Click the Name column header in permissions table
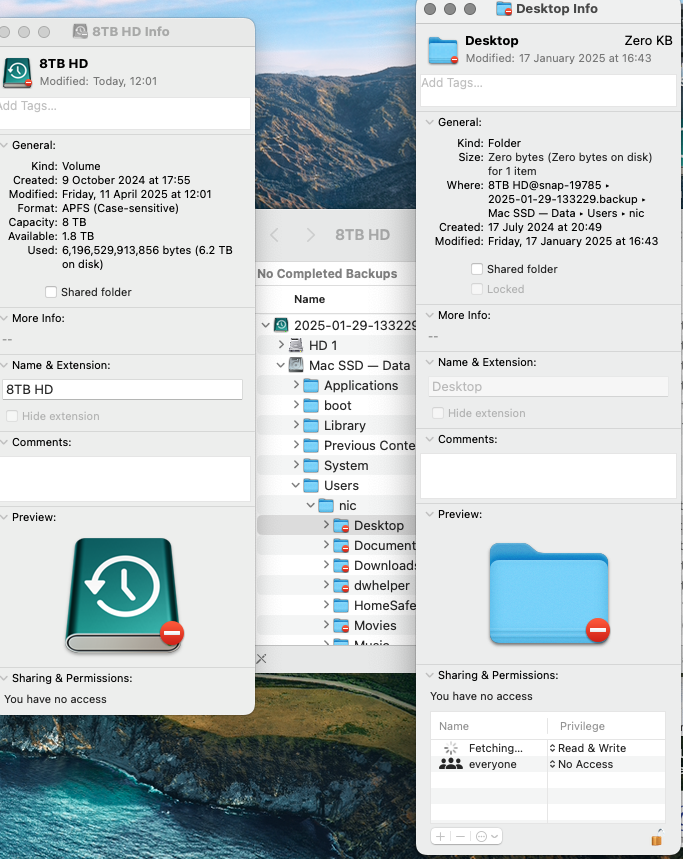The image size is (683, 859). pos(454,726)
